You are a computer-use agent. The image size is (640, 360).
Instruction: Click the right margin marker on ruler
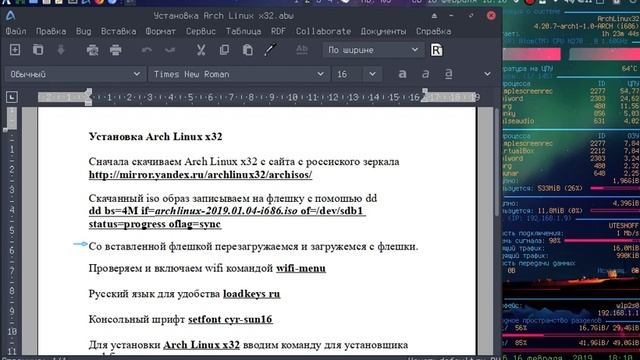[425, 96]
